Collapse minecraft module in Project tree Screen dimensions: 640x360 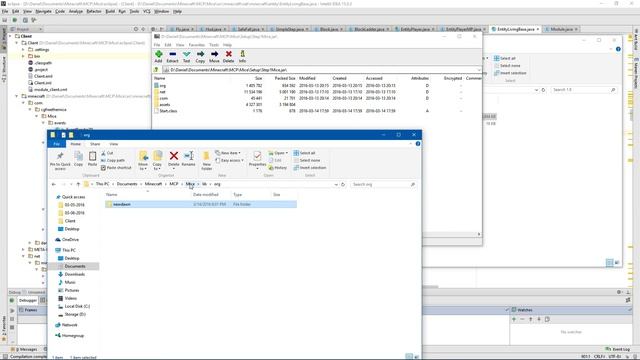(x=17, y=96)
